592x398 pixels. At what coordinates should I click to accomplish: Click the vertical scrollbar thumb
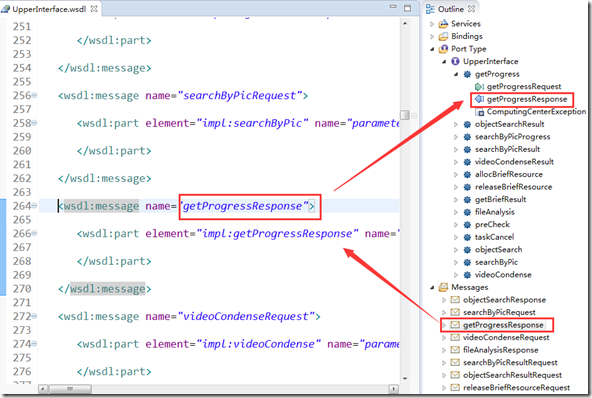click(x=405, y=115)
